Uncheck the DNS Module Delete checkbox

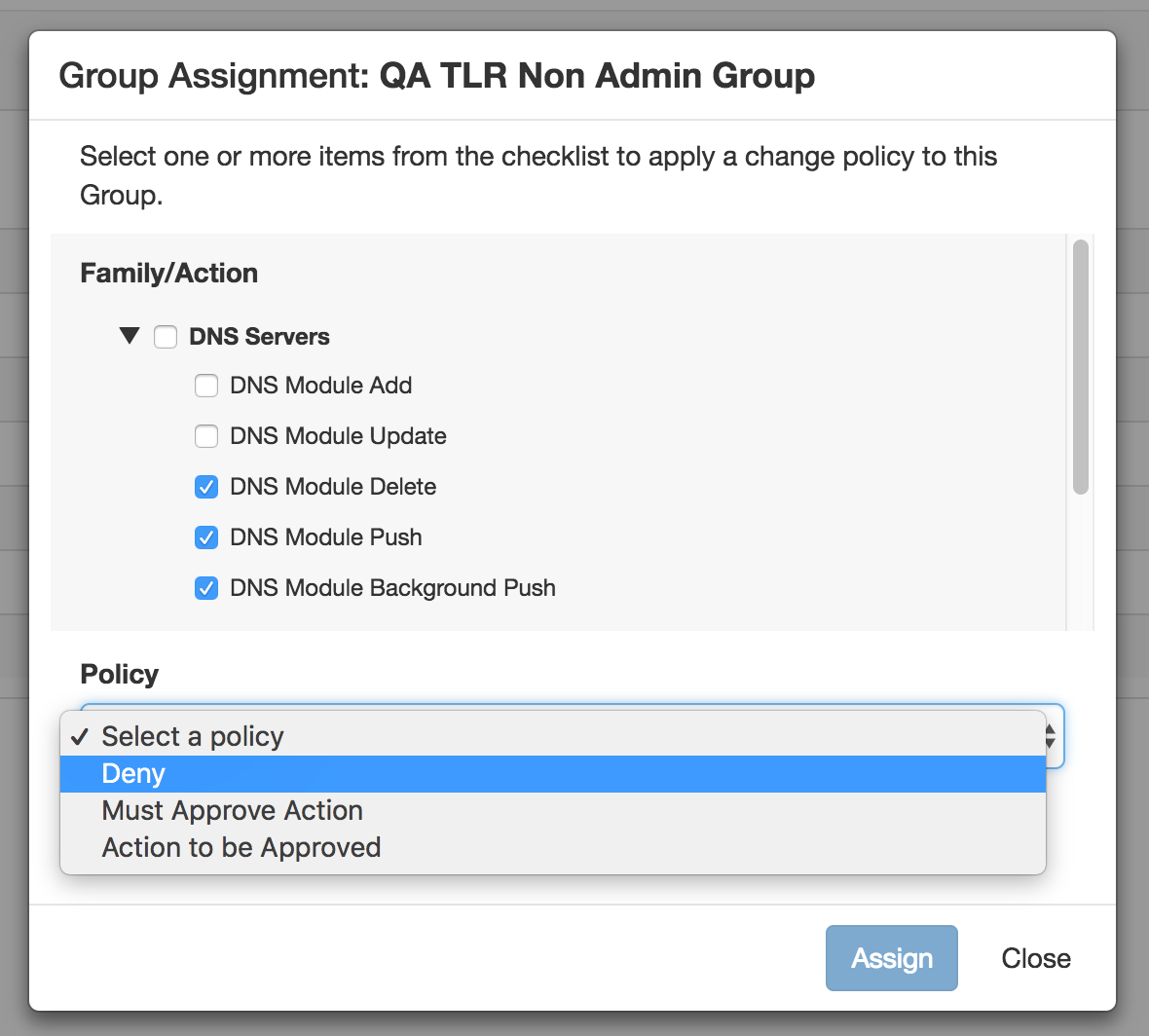tap(206, 487)
